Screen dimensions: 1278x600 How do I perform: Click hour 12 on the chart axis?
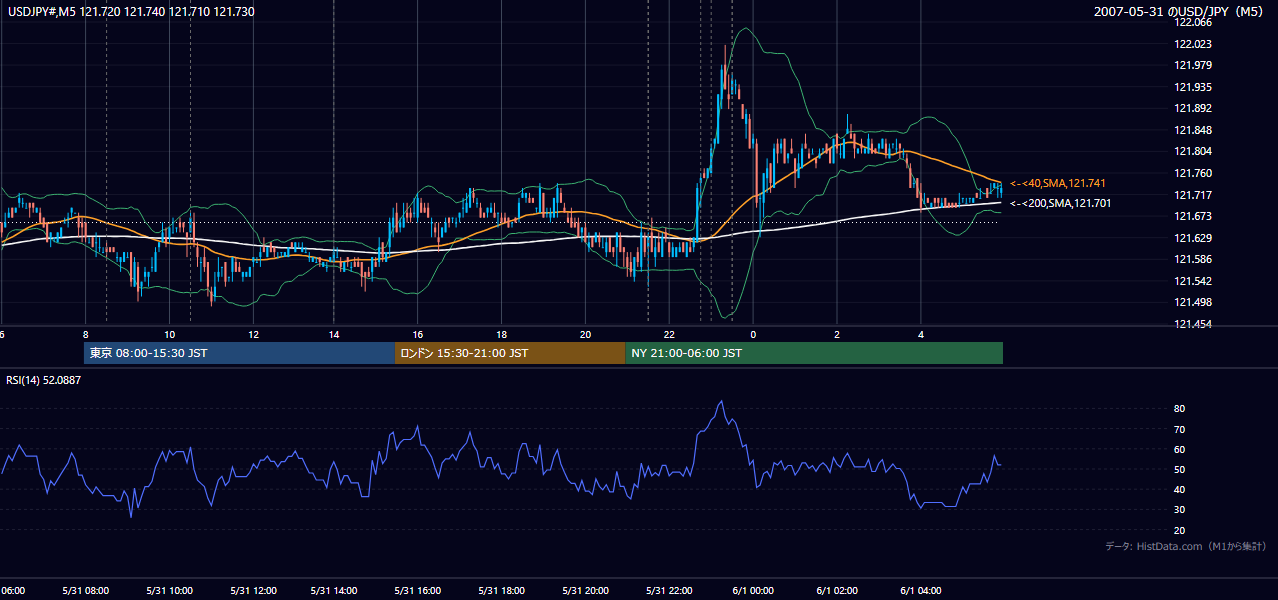point(253,334)
